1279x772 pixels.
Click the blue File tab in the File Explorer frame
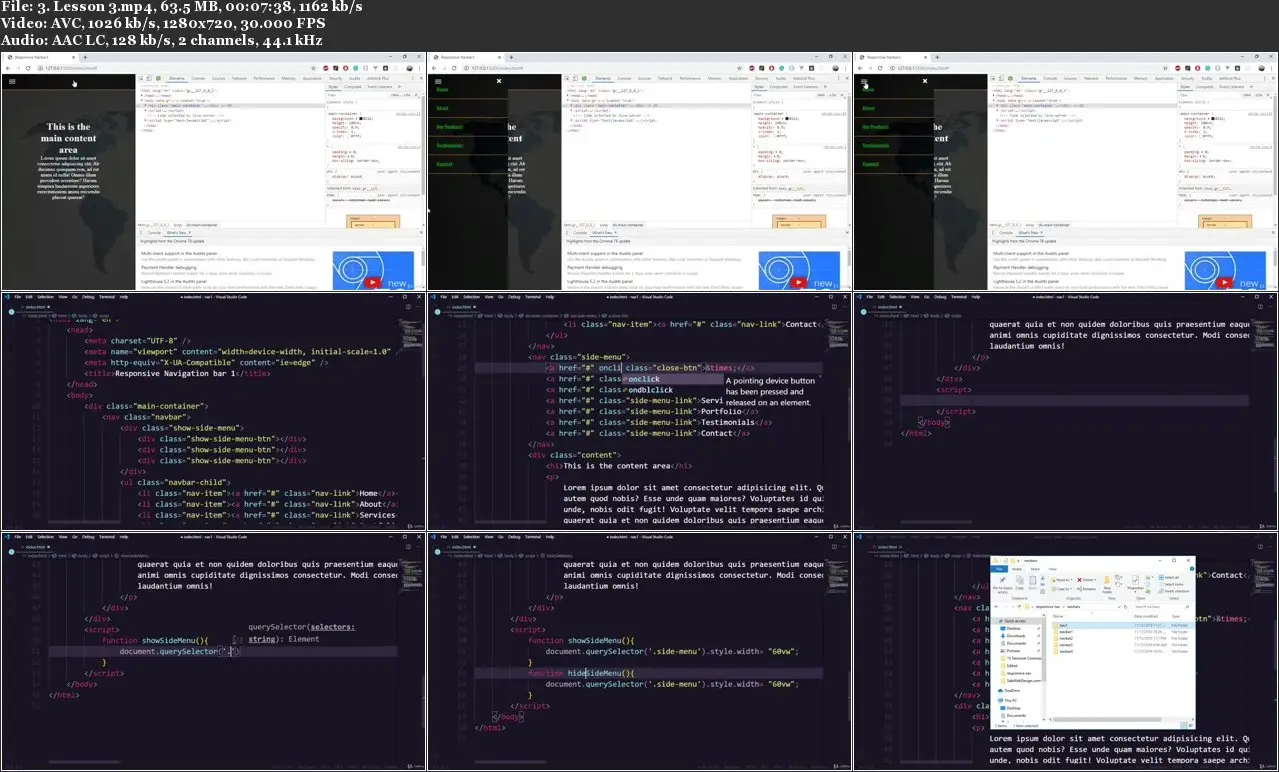tap(999, 569)
